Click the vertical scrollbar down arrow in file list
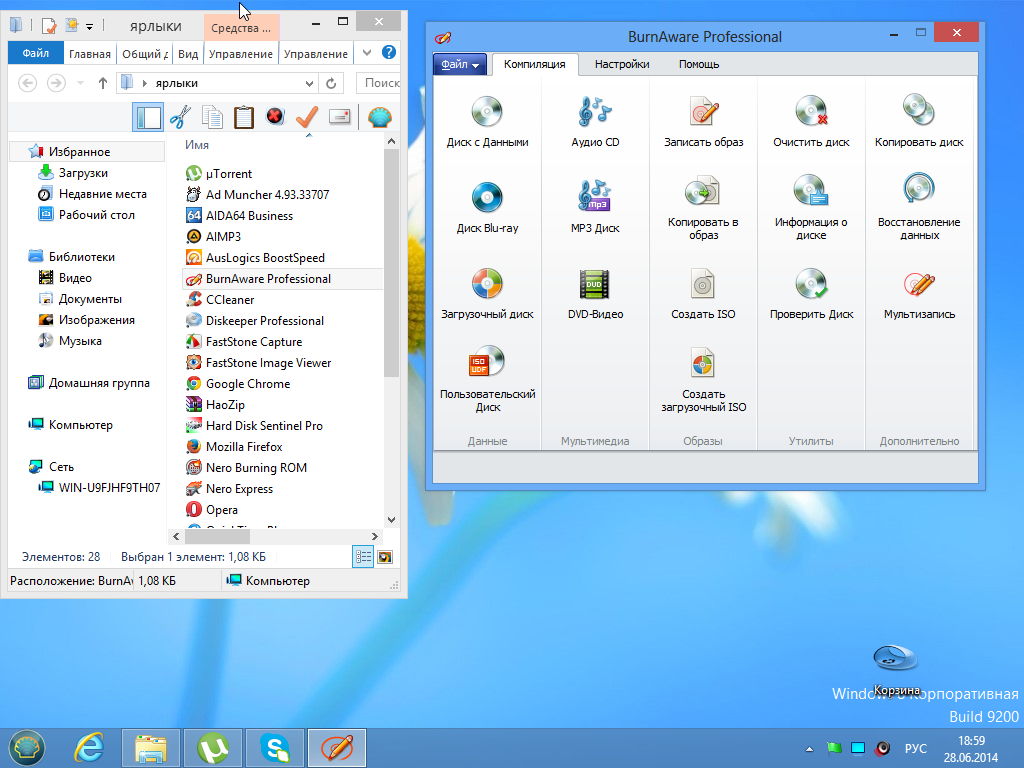Image resolution: width=1024 pixels, height=768 pixels. (391, 520)
